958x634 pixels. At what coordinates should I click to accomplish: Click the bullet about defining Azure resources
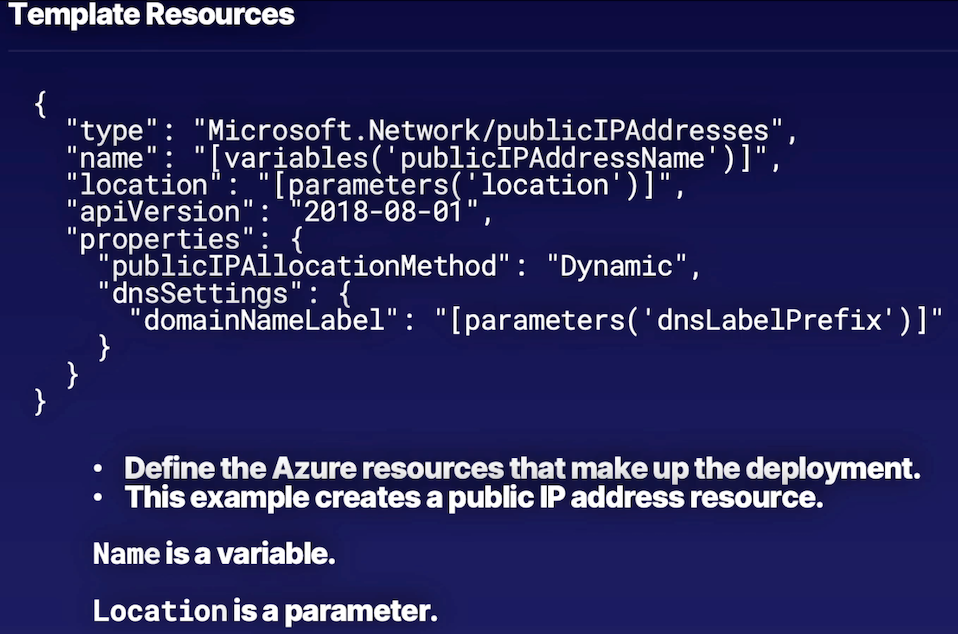pos(521,469)
